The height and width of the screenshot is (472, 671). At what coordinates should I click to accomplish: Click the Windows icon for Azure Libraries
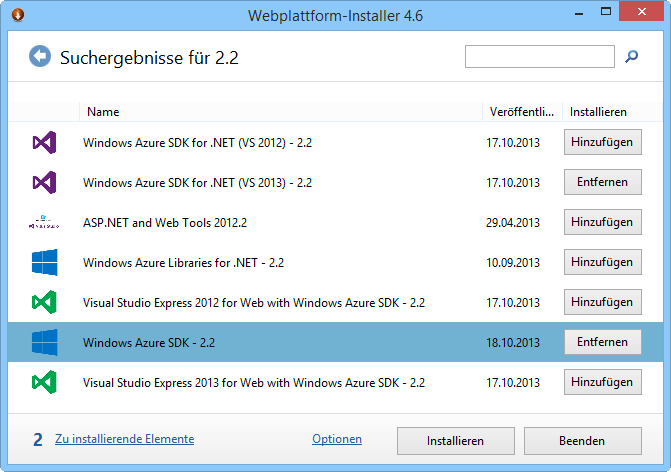click(44, 262)
